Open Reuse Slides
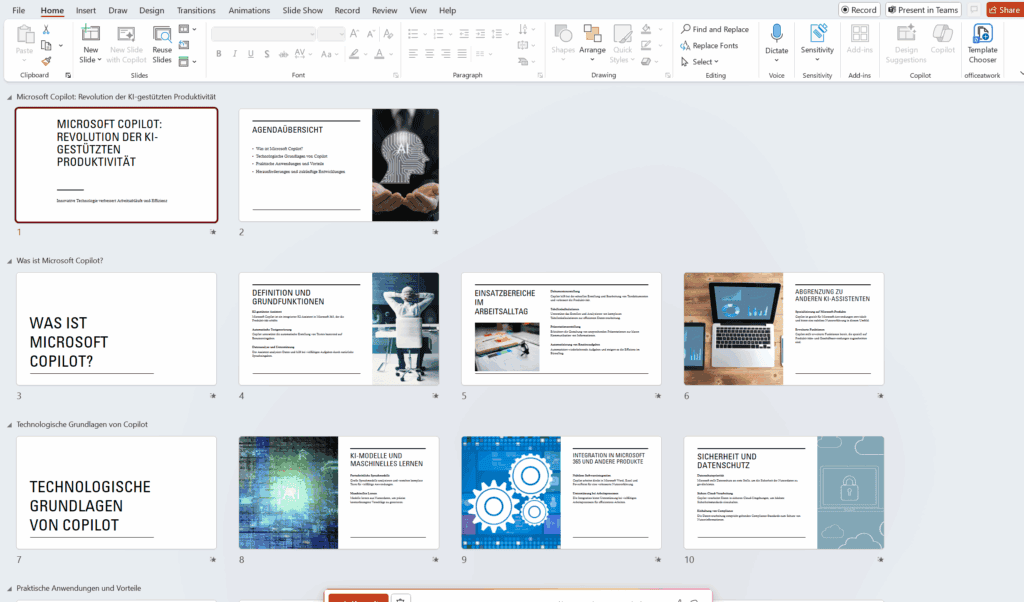This screenshot has width=1024, height=602. [162, 44]
